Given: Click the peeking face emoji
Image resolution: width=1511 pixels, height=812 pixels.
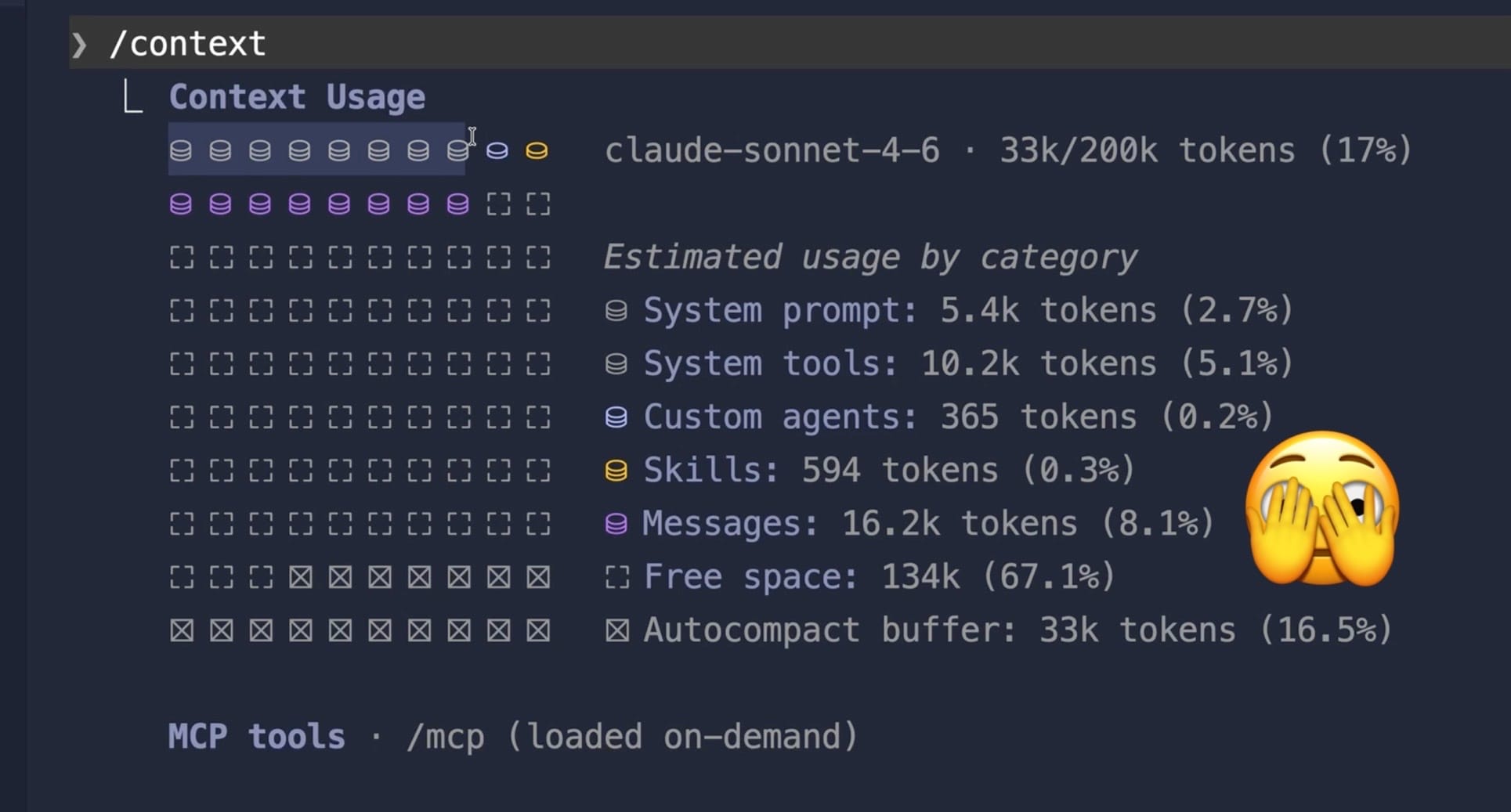Looking at the screenshot, I should pyautogui.click(x=1322, y=509).
